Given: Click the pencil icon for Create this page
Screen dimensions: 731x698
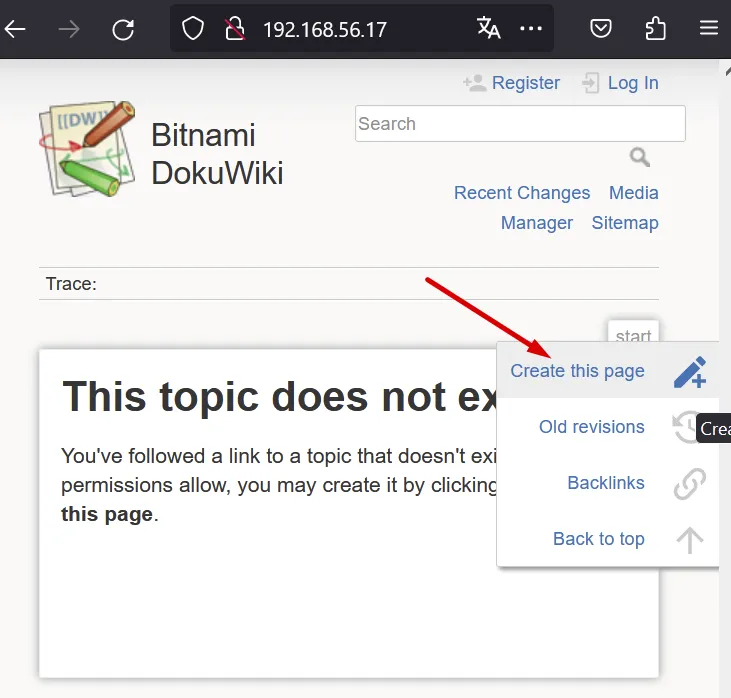Looking at the screenshot, I should [689, 372].
